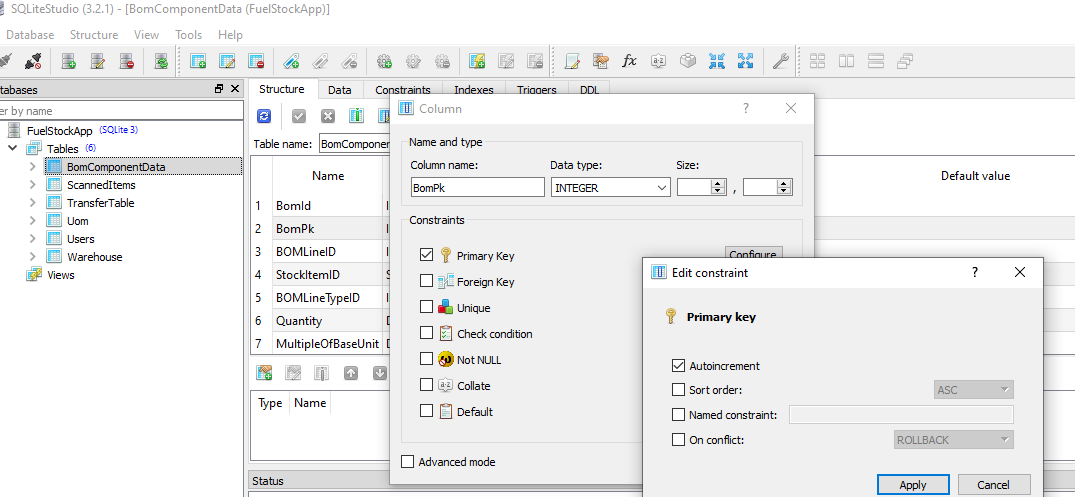This screenshot has height=497, width=1075.
Task: Enable the On conflict checkbox
Action: (x=678, y=439)
